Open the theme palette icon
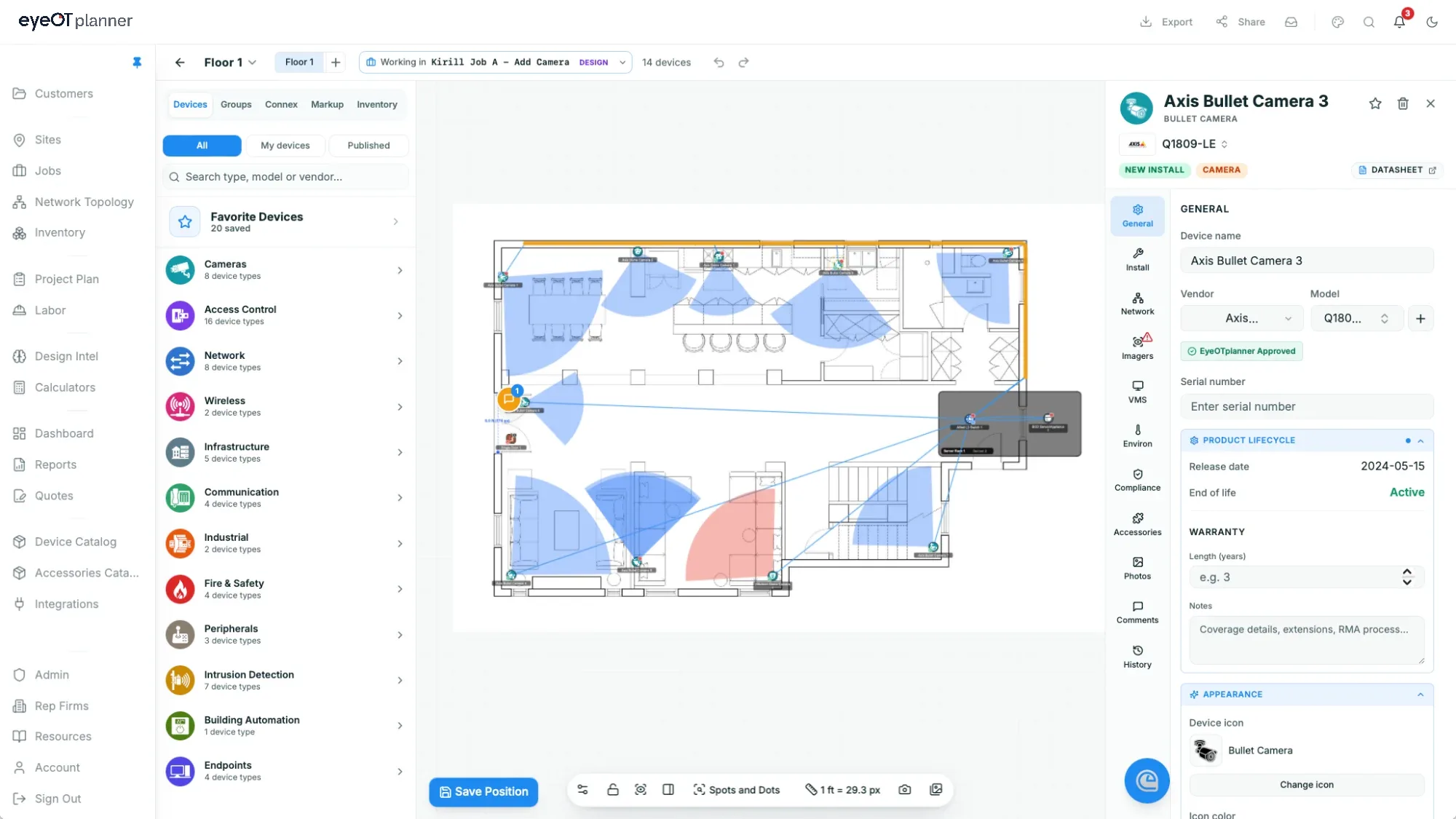This screenshot has height=819, width=1456. click(1337, 22)
